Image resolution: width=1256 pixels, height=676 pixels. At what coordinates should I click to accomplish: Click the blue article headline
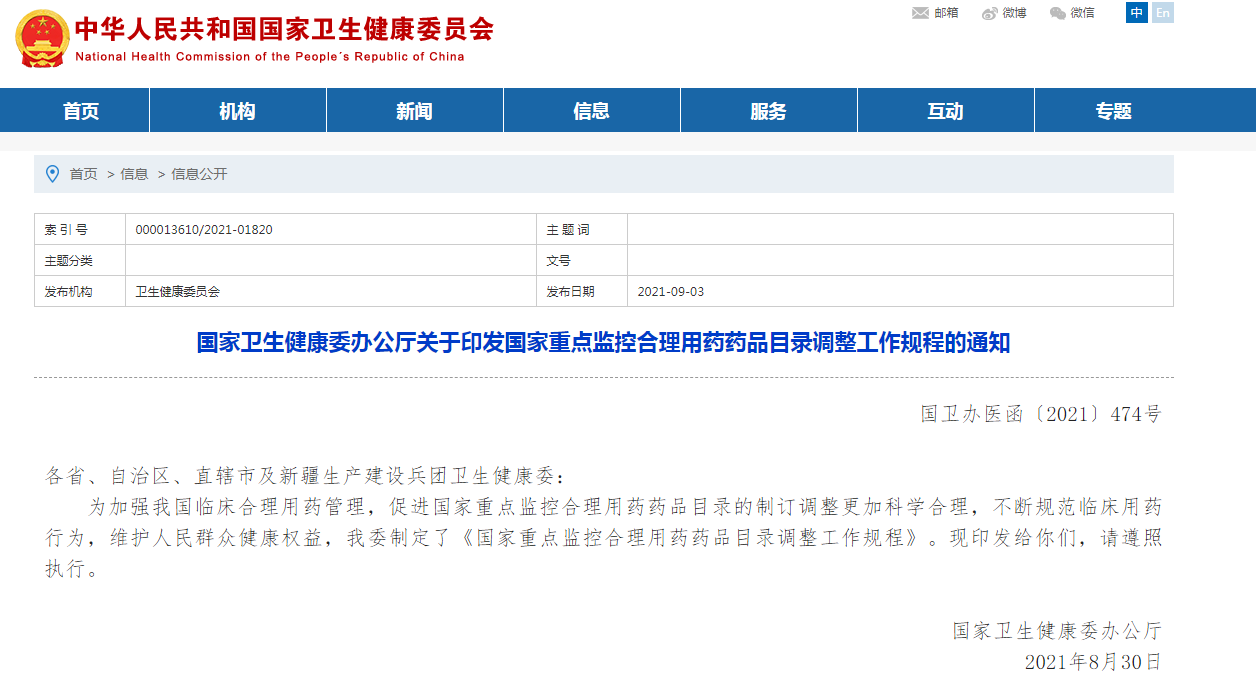click(x=603, y=343)
